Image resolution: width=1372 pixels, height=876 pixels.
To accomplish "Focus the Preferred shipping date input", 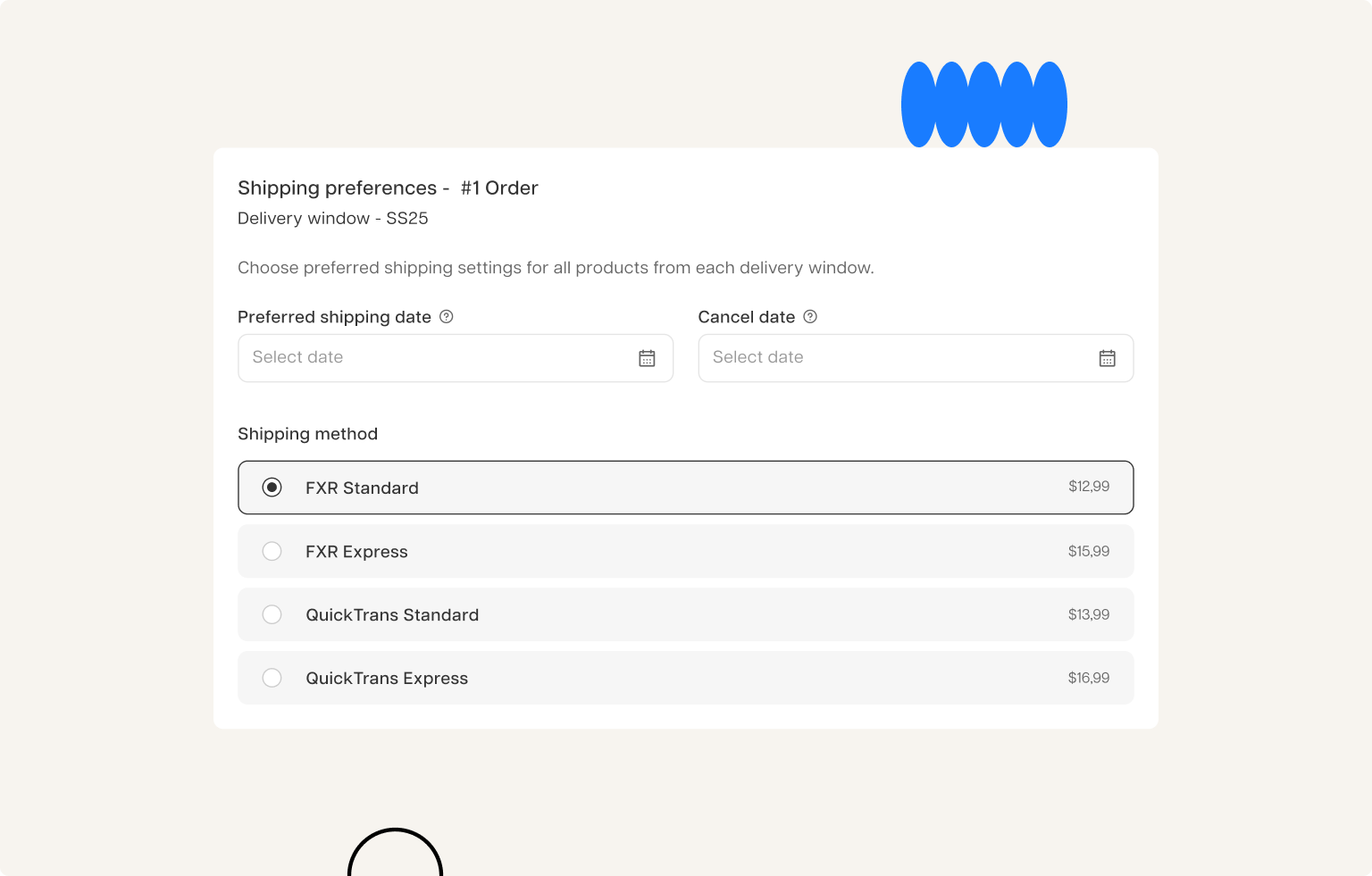I will coord(438,358).
